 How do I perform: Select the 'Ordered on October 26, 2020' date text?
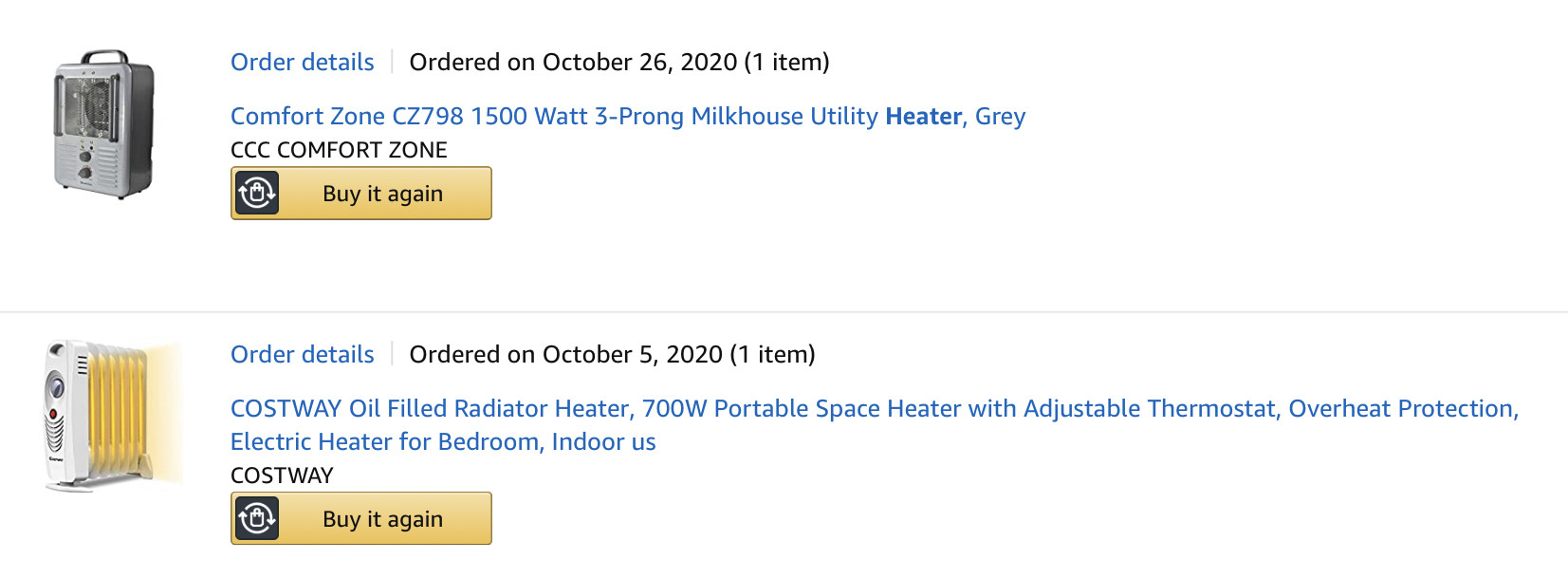573,63
